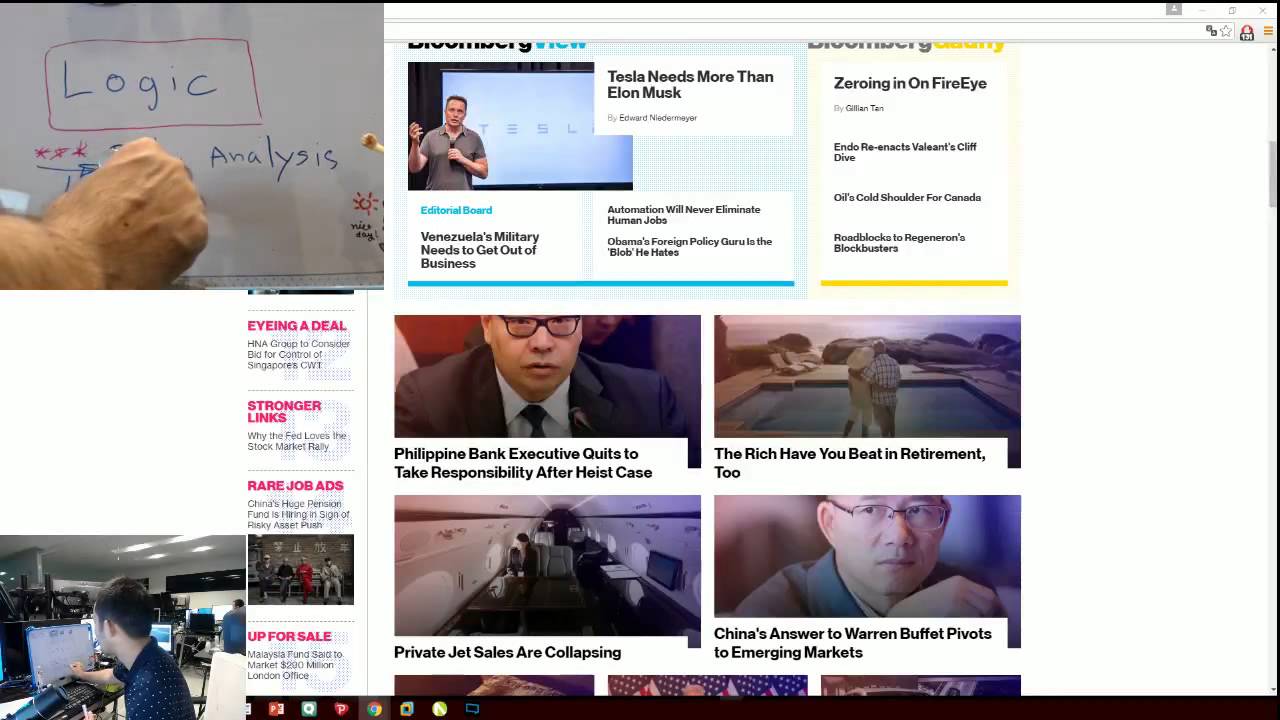Click the Chrome user profile icon

click(1174, 9)
